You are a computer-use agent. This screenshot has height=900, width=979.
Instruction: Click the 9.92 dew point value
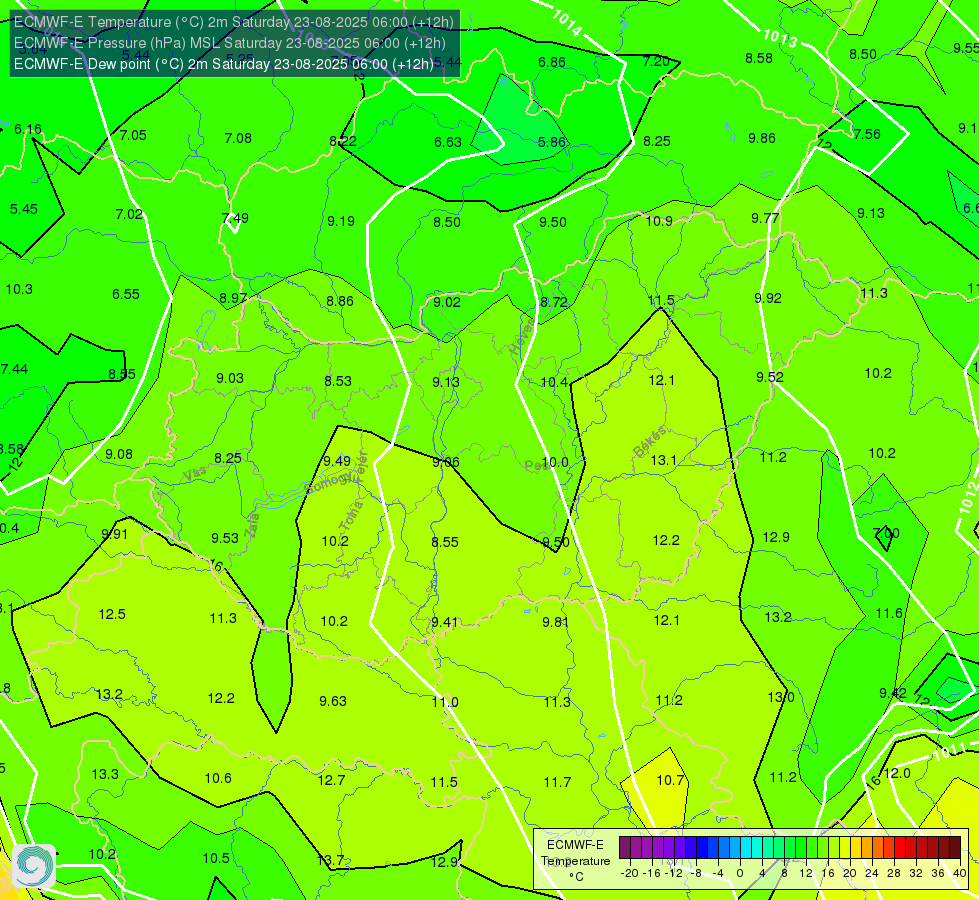coord(768,298)
